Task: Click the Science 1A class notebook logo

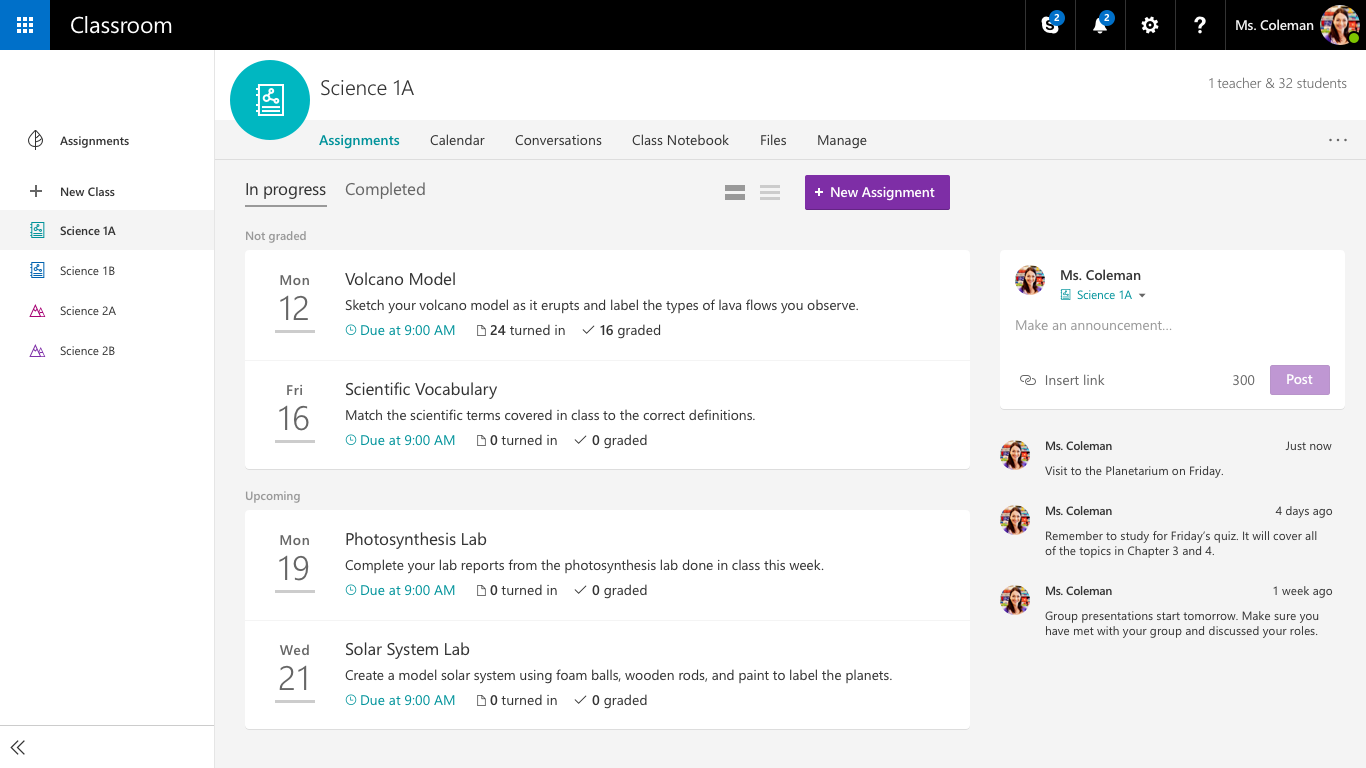Action: click(x=270, y=100)
